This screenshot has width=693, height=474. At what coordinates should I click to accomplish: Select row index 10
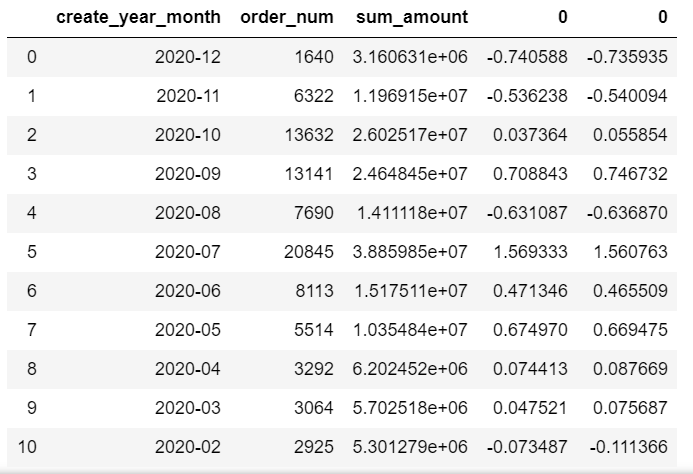click(x=27, y=447)
